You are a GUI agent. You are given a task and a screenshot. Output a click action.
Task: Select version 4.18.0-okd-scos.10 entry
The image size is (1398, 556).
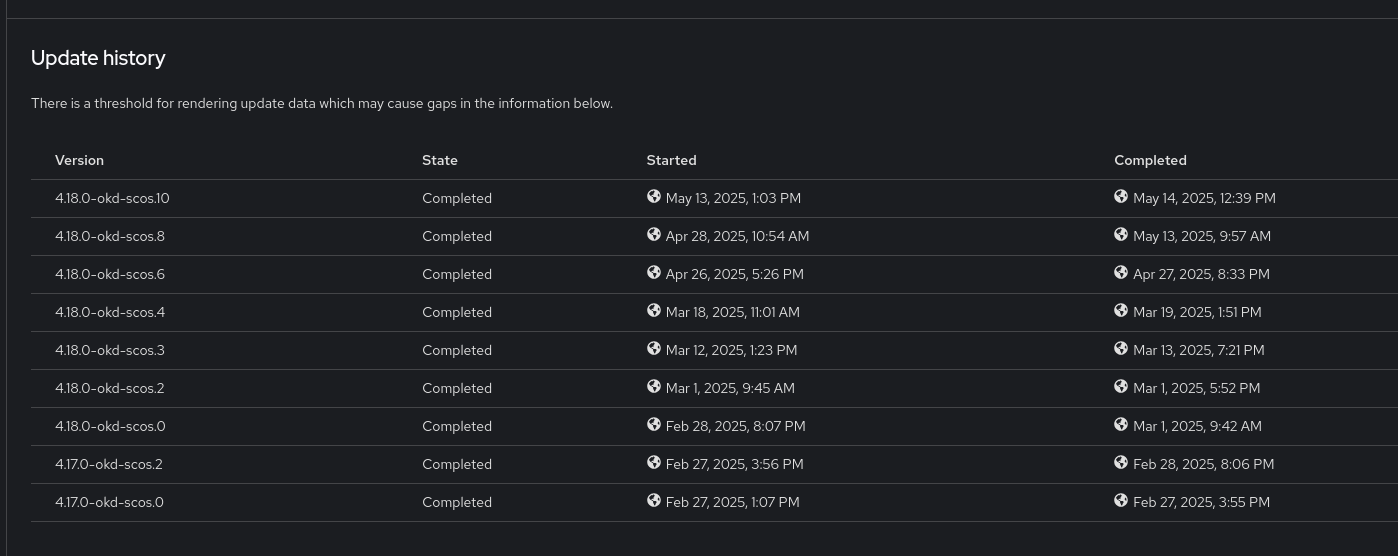[112, 198]
